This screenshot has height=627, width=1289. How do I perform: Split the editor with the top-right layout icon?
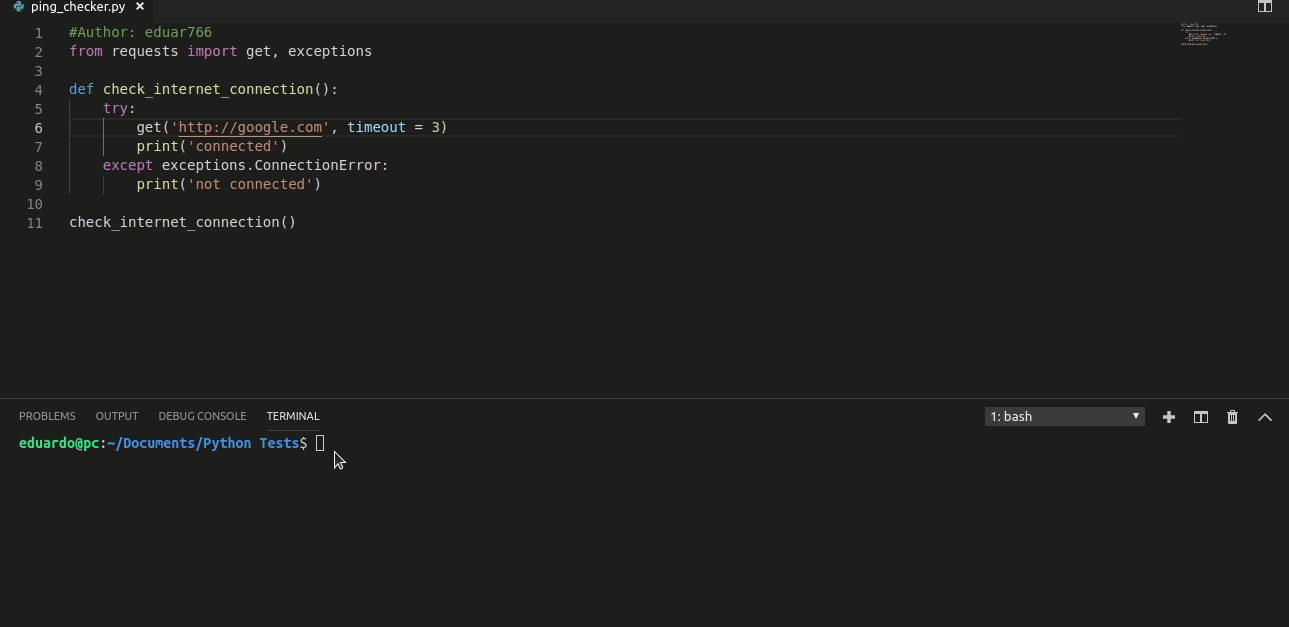1265,6
